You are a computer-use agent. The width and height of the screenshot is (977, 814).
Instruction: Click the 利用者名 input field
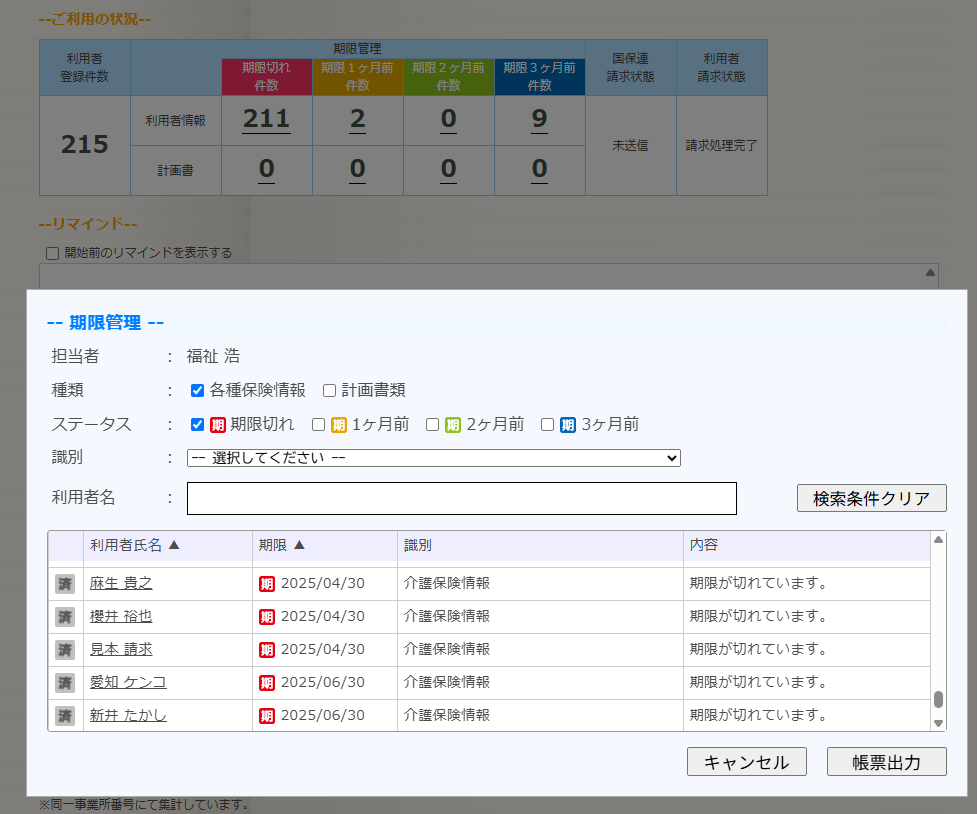(461, 498)
